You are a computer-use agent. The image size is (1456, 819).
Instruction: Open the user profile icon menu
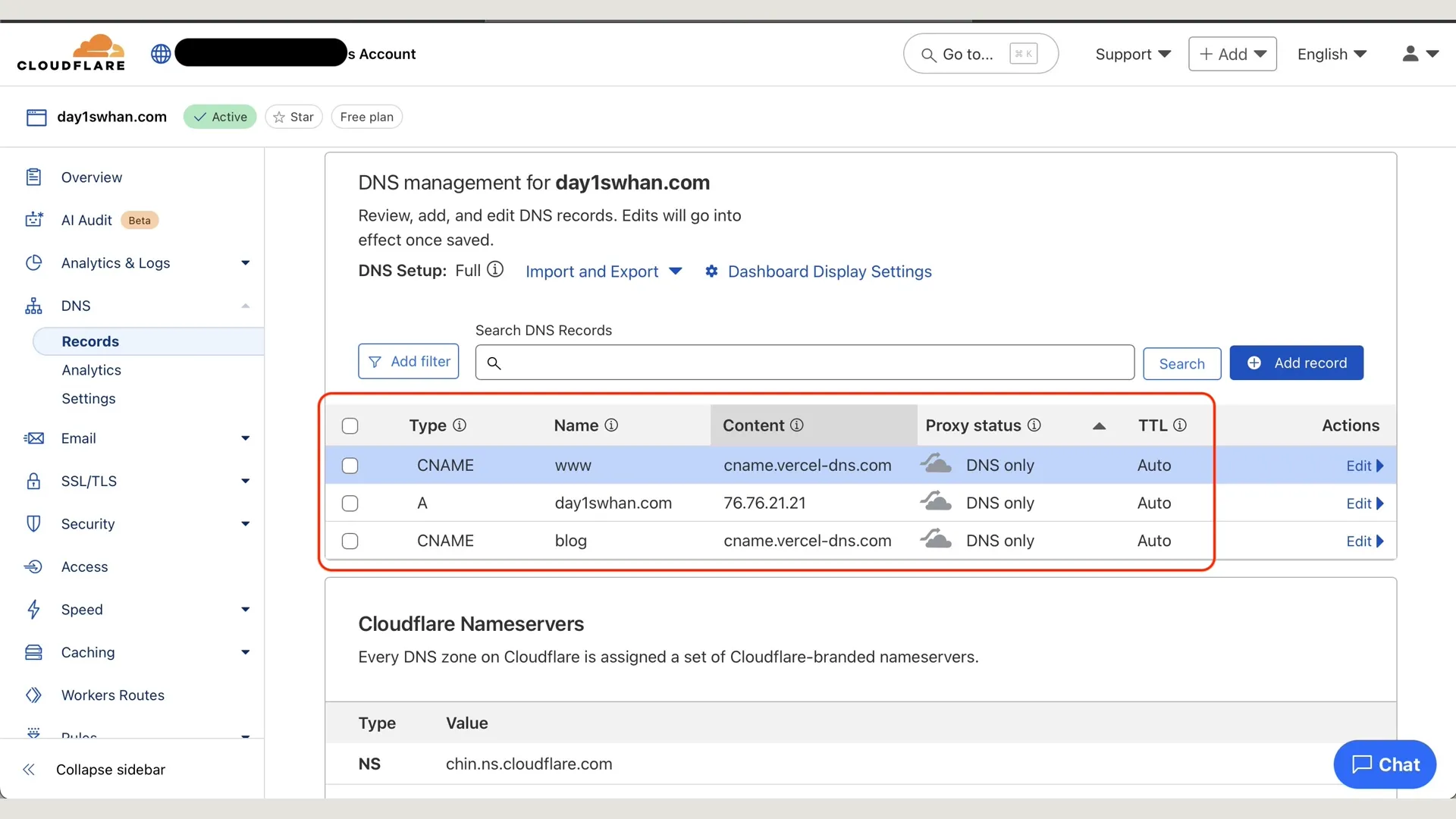click(x=1420, y=54)
